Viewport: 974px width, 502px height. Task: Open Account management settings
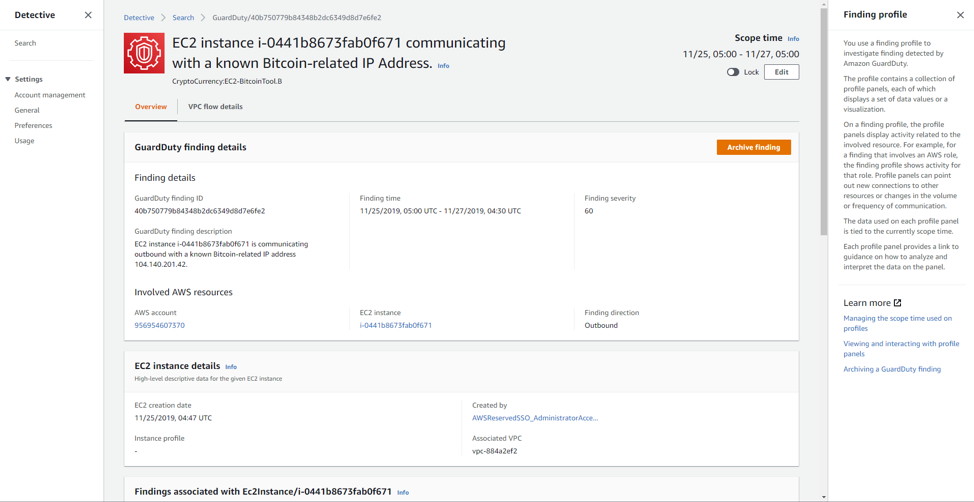point(50,95)
